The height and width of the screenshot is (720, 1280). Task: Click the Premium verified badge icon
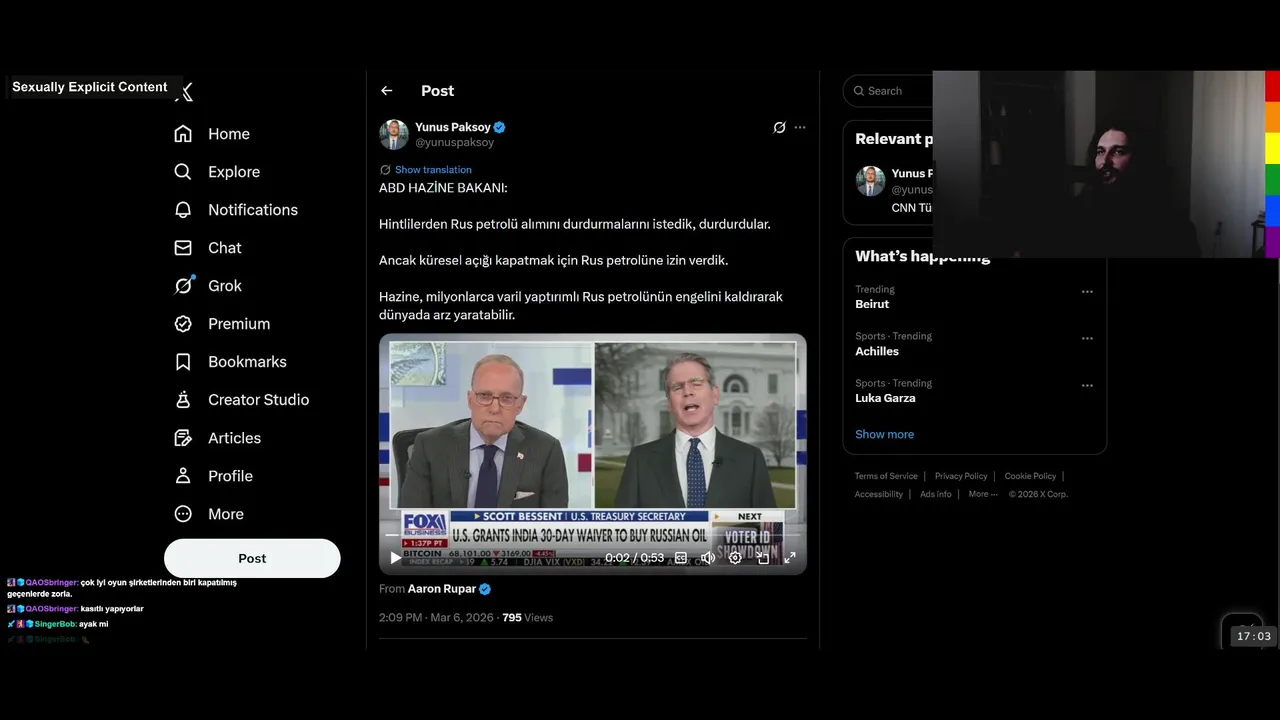pyautogui.click(x=183, y=324)
